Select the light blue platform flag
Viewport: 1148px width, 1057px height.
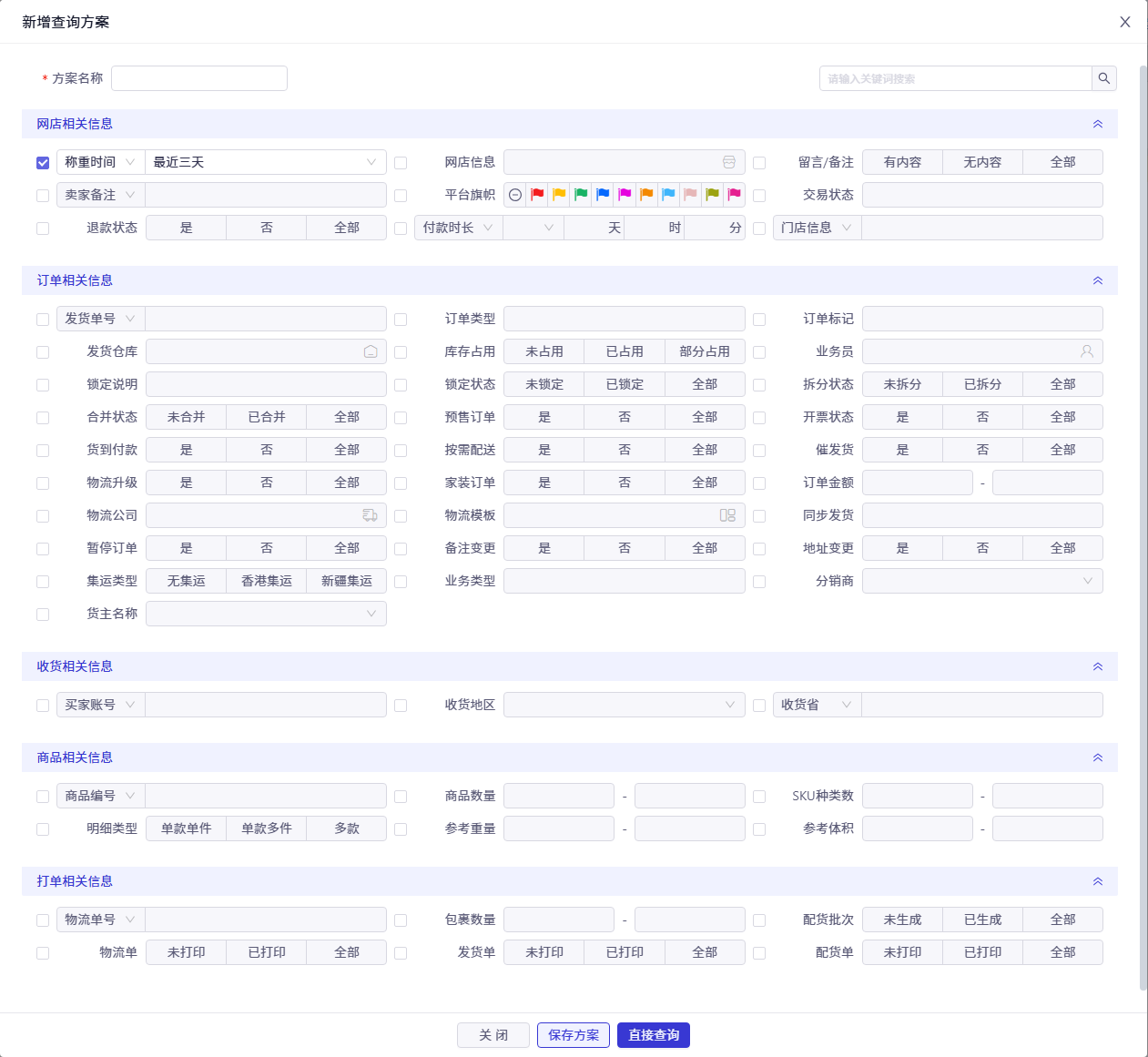coord(668,195)
